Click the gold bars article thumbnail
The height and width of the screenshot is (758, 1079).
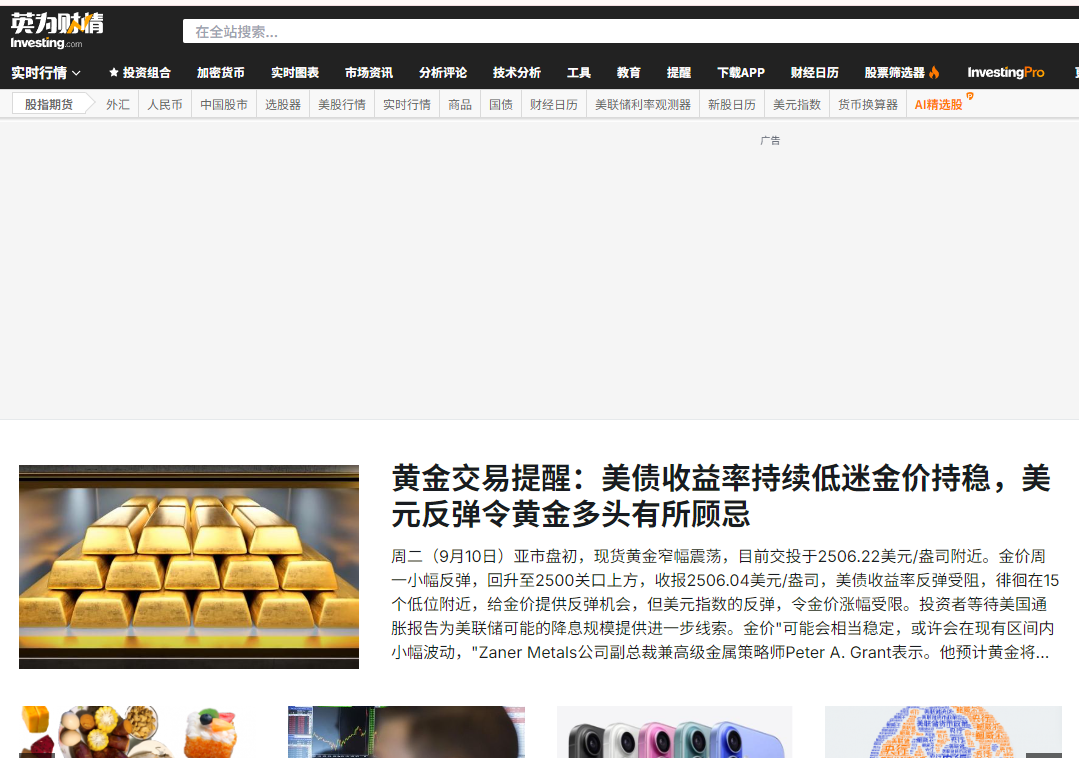189,567
